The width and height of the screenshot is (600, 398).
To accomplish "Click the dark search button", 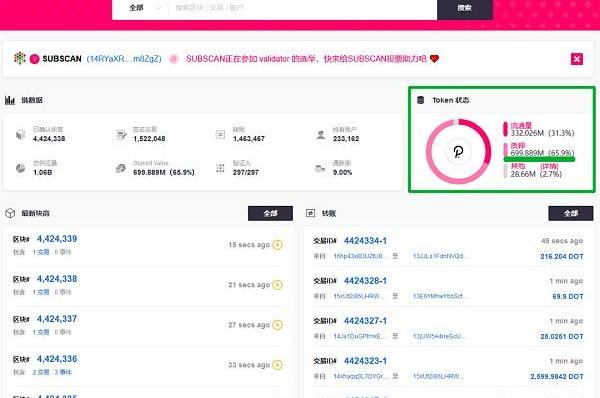I will pos(465,8).
